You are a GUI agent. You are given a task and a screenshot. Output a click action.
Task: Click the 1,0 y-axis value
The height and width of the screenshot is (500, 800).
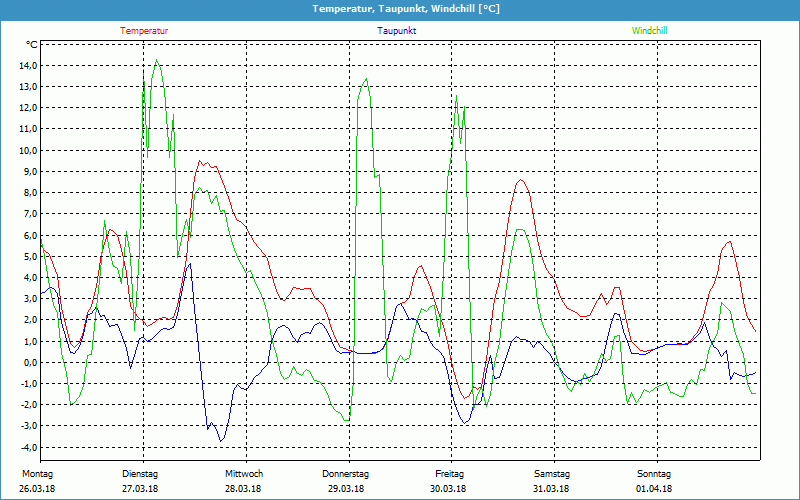pyautogui.click(x=30, y=341)
